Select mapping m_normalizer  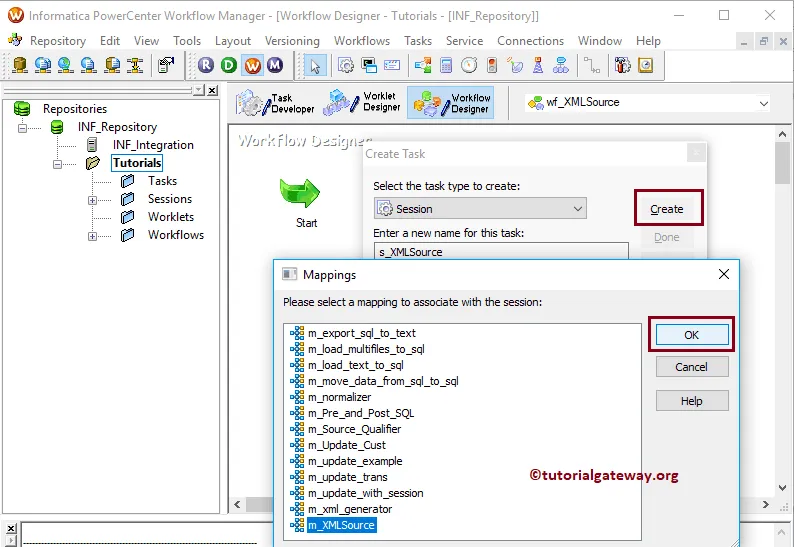[x=339, y=397]
